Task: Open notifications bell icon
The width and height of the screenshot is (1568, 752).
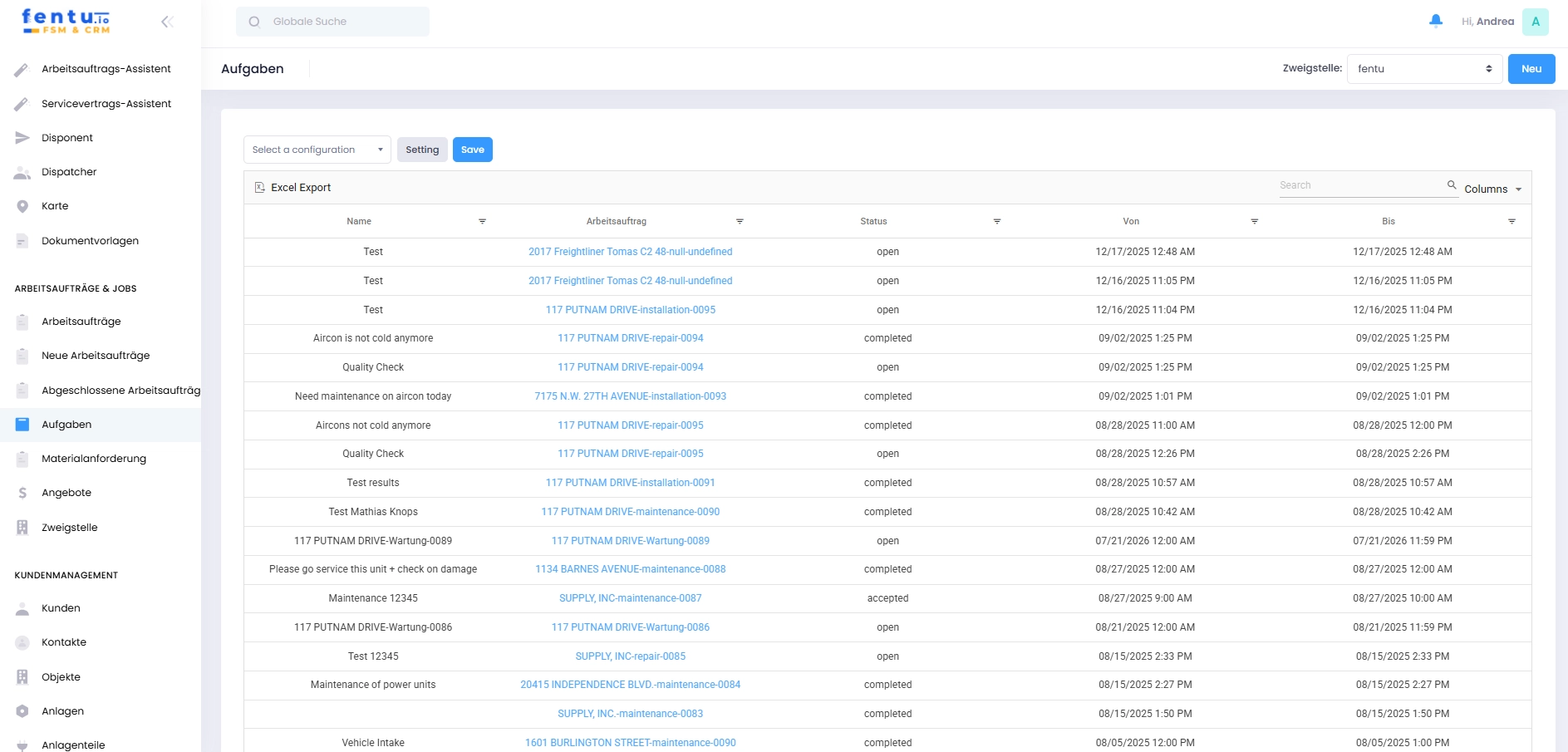Action: pyautogui.click(x=1435, y=22)
